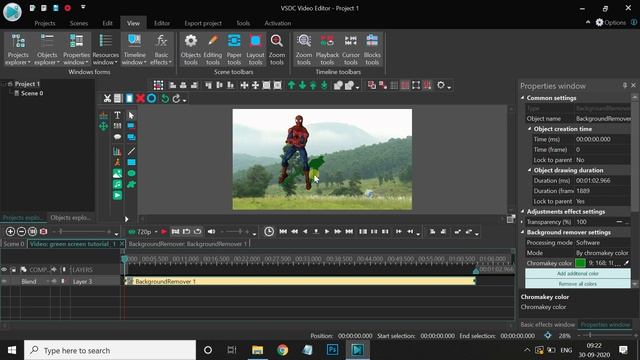Open Layout tools in ribbon
640x360 pixels.
256,49
